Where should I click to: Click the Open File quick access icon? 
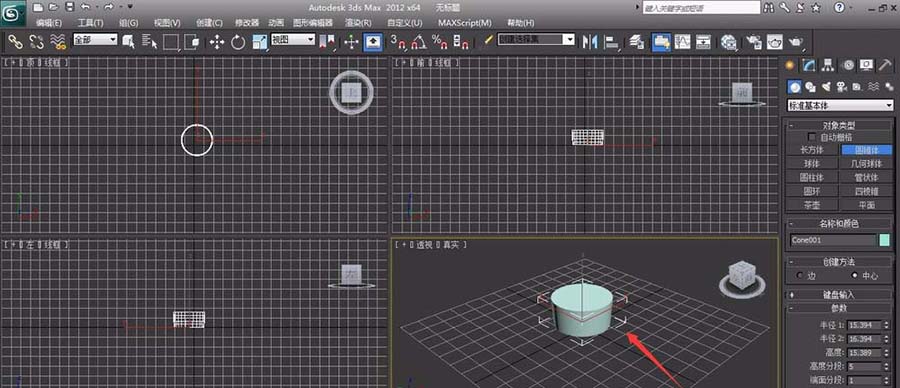[x=54, y=7]
